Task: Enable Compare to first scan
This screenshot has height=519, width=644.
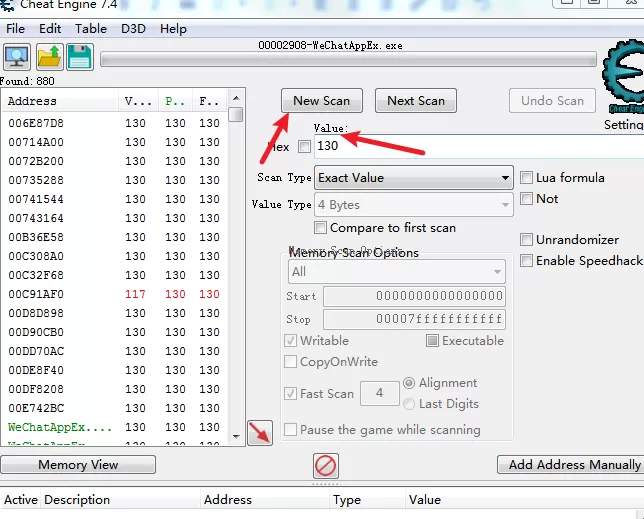Action: click(x=320, y=227)
